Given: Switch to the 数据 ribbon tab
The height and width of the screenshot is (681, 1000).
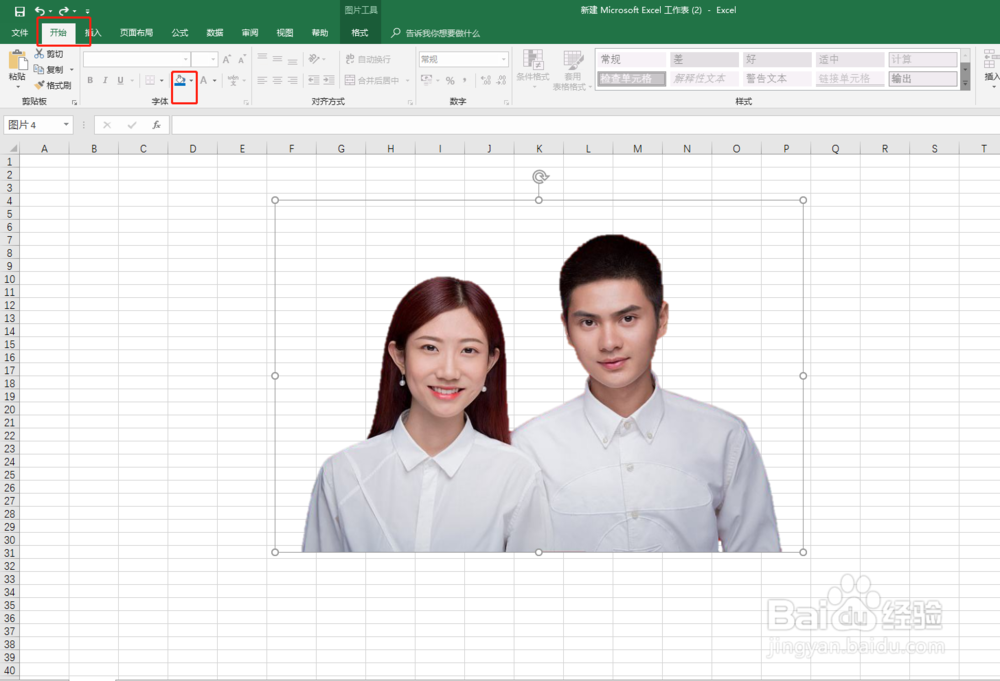Looking at the screenshot, I should tap(215, 33).
